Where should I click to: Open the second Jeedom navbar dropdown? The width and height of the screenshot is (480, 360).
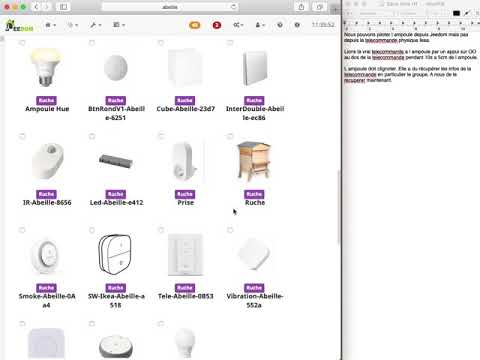tap(72, 25)
